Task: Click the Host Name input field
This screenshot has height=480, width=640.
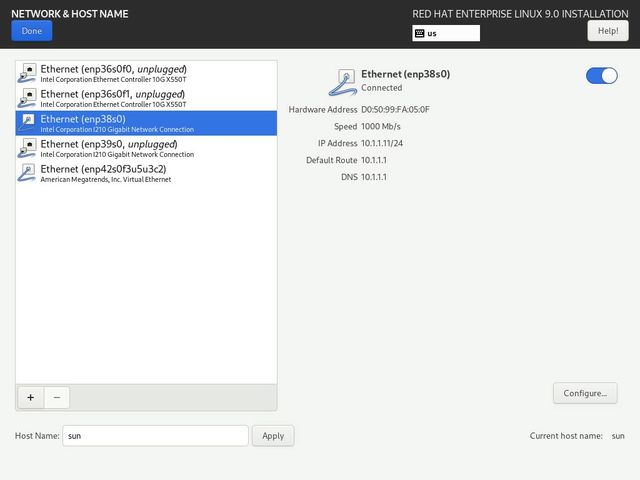Action: coord(155,436)
